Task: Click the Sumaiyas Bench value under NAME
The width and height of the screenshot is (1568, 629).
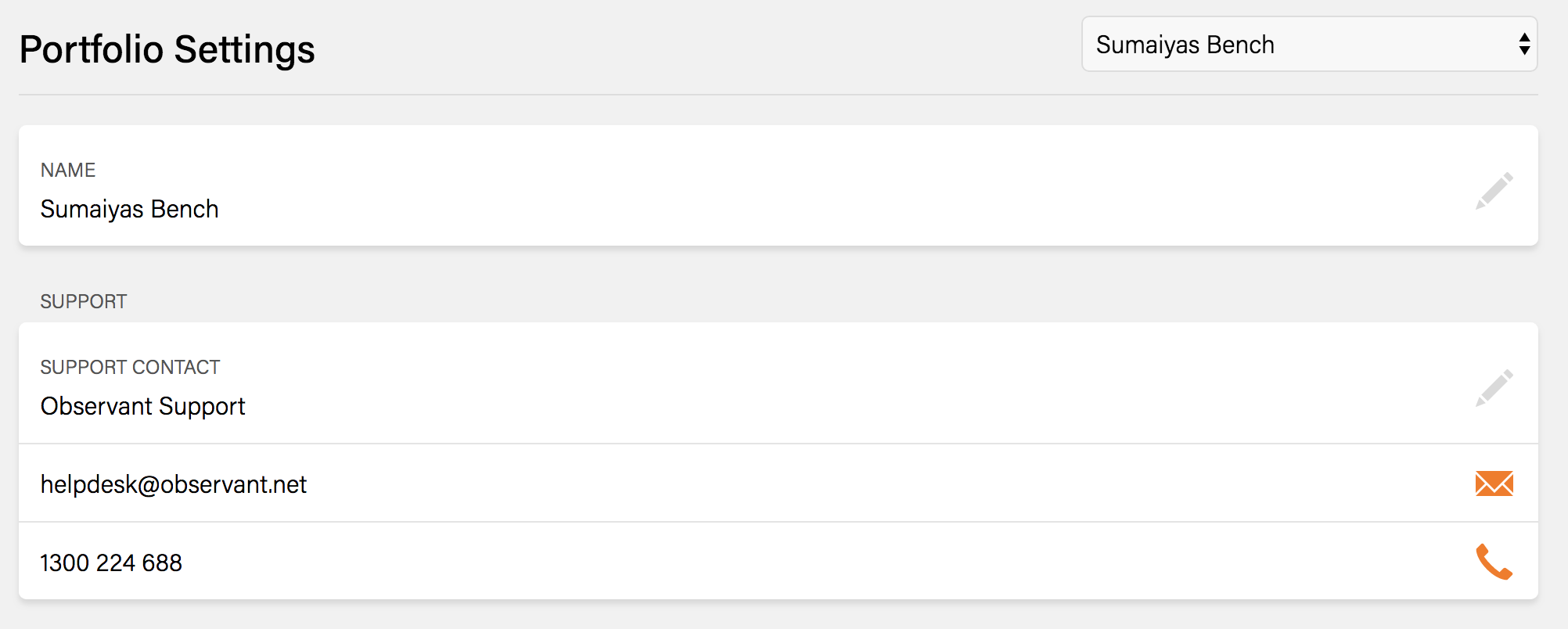Action: [129, 209]
